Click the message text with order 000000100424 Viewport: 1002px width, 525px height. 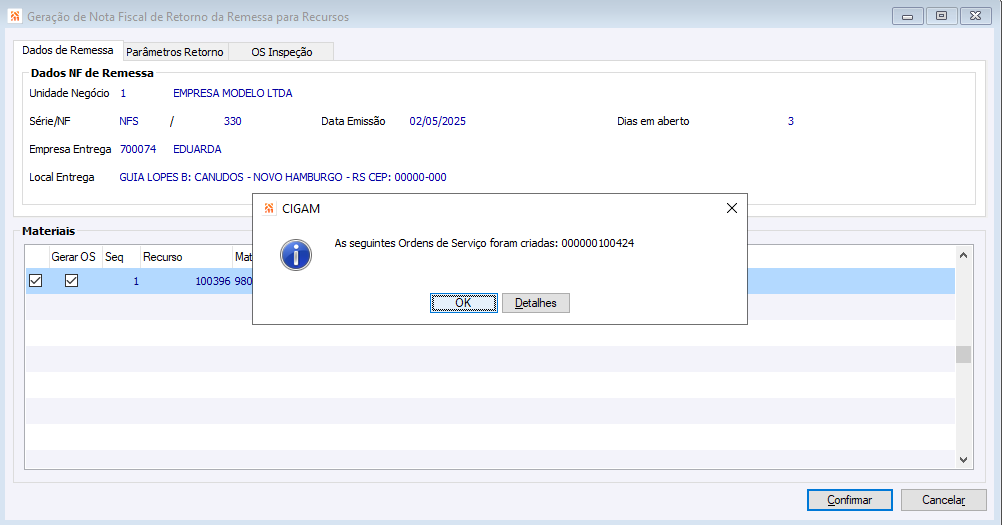click(484, 243)
